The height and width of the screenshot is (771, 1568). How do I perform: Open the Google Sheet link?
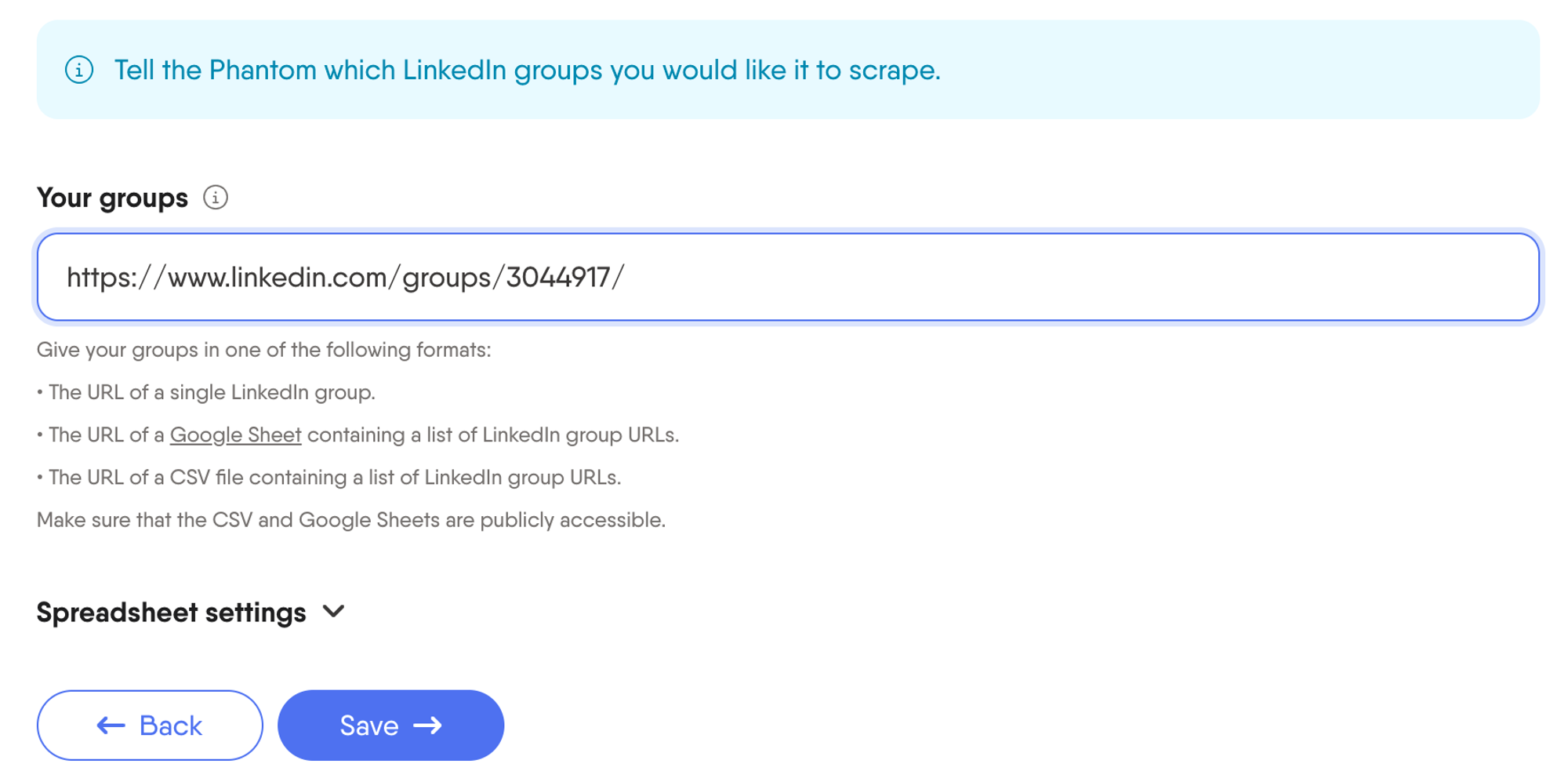(x=234, y=435)
